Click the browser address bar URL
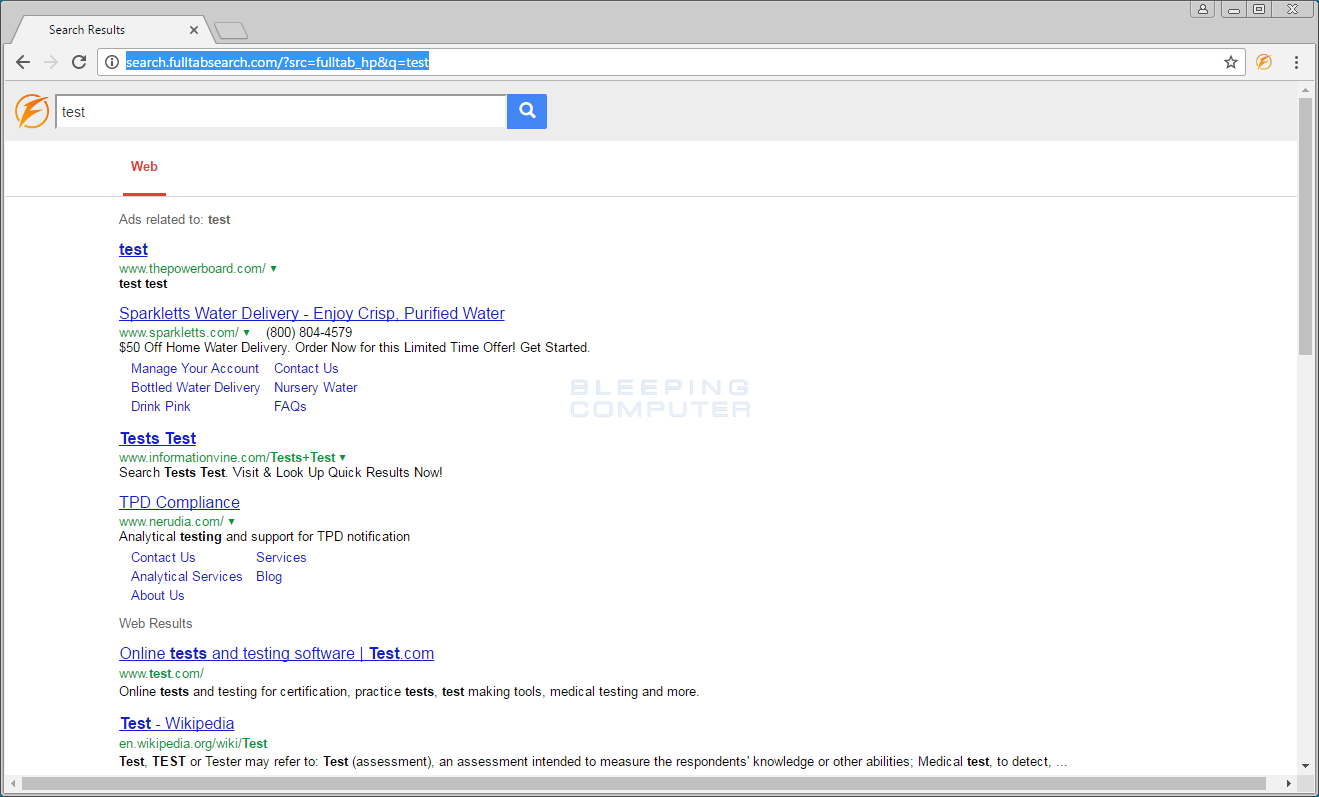The height and width of the screenshot is (797, 1319). point(277,62)
